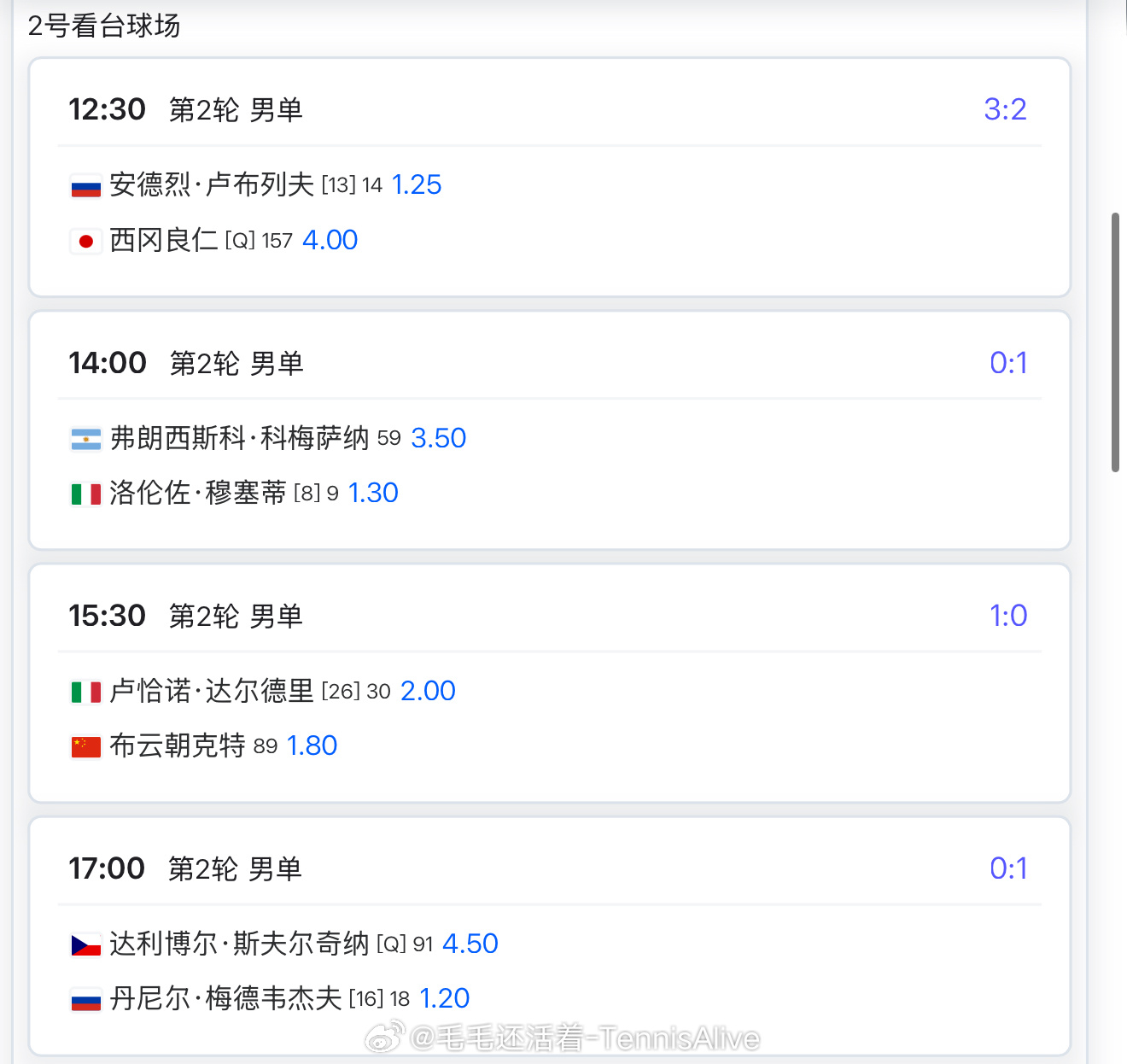Click the Russian flag beside 安德烈·卢布列夫
The height and width of the screenshot is (1064, 1127).
tap(85, 186)
